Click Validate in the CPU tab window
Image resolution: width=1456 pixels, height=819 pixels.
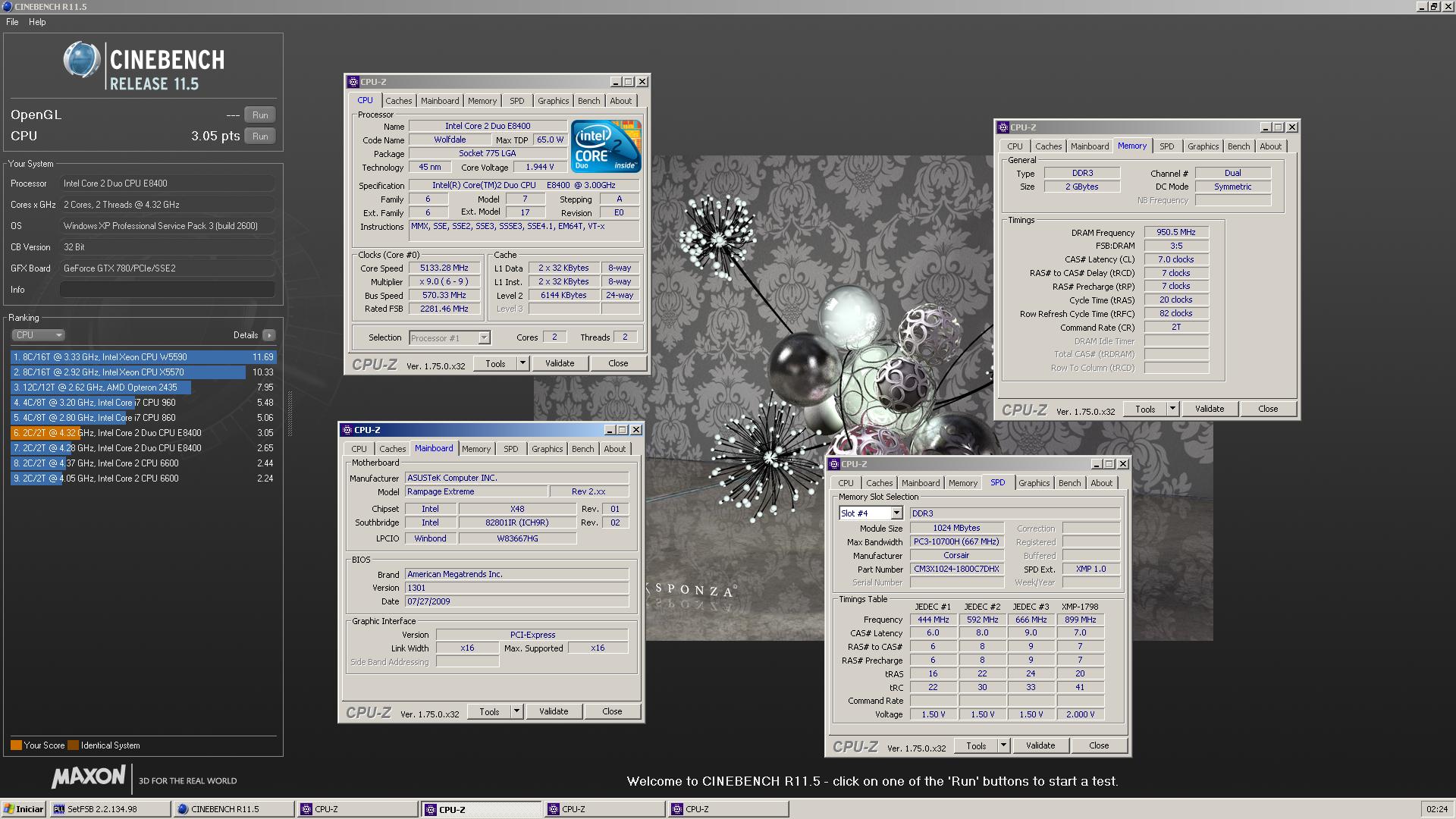(x=560, y=364)
